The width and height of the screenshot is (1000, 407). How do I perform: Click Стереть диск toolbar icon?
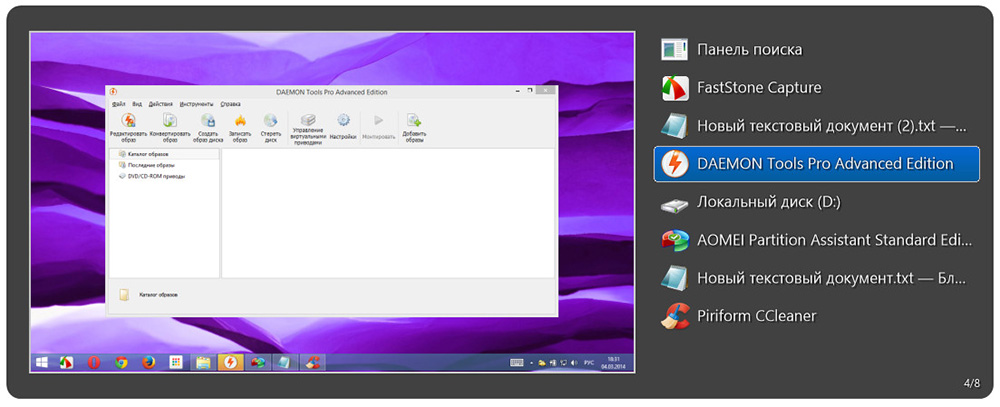pyautogui.click(x=270, y=127)
